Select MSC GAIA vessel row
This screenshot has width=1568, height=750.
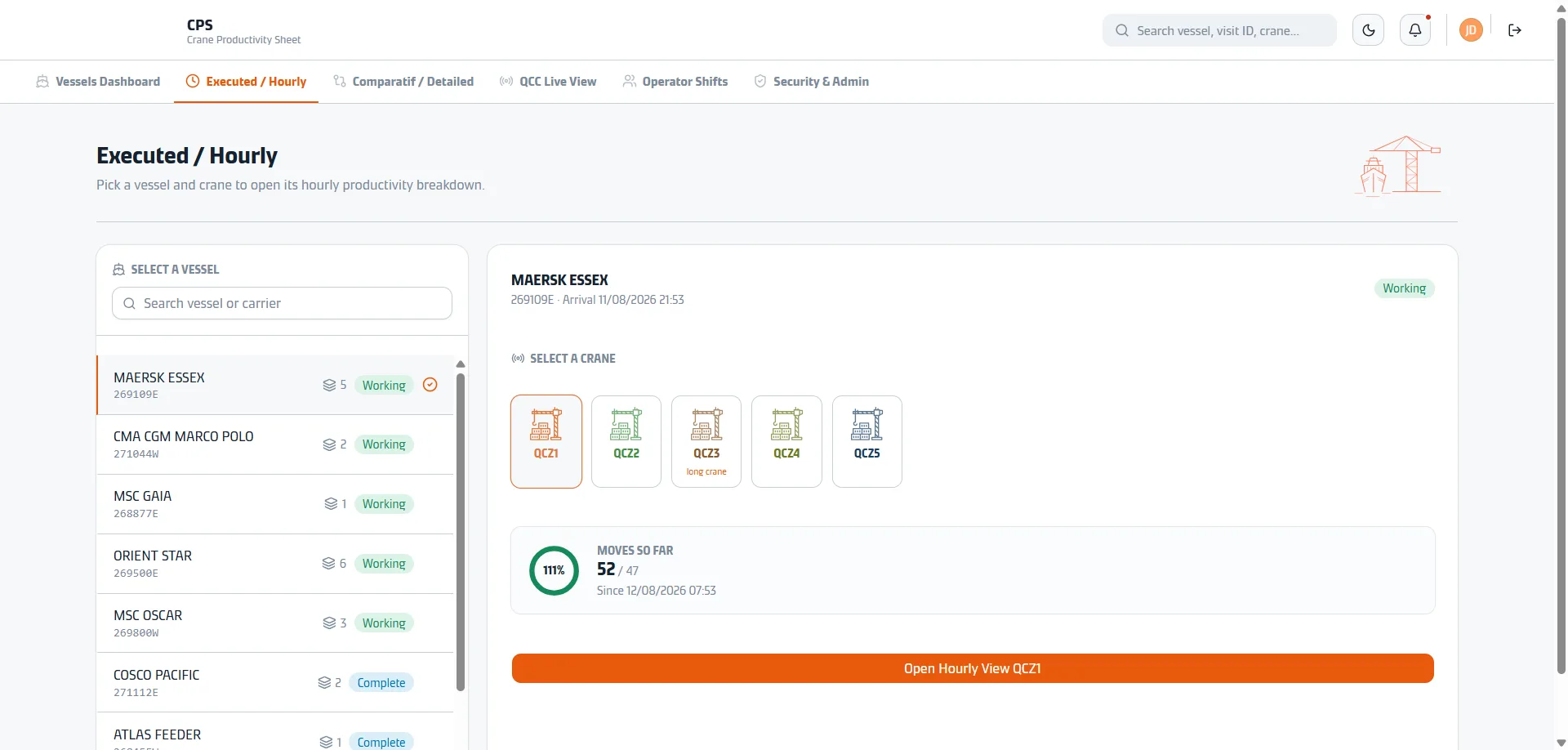[275, 504]
